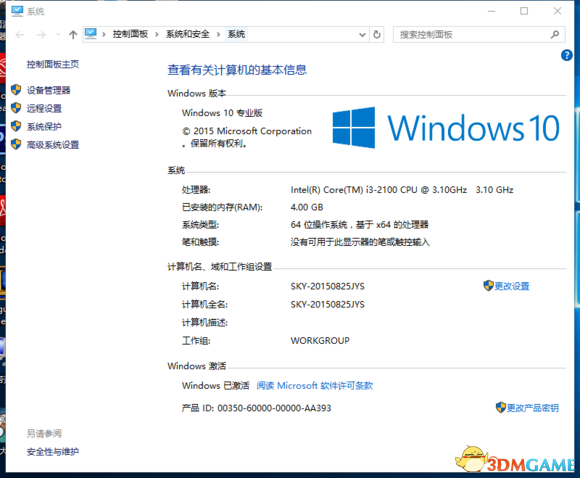580x478 pixels.
Task: Click the computer icon in address bar
Action: pos(91,34)
